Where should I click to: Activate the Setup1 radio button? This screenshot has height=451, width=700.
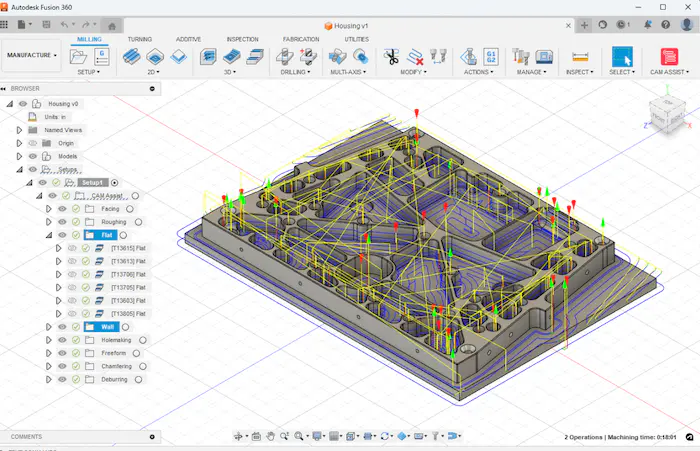115,183
